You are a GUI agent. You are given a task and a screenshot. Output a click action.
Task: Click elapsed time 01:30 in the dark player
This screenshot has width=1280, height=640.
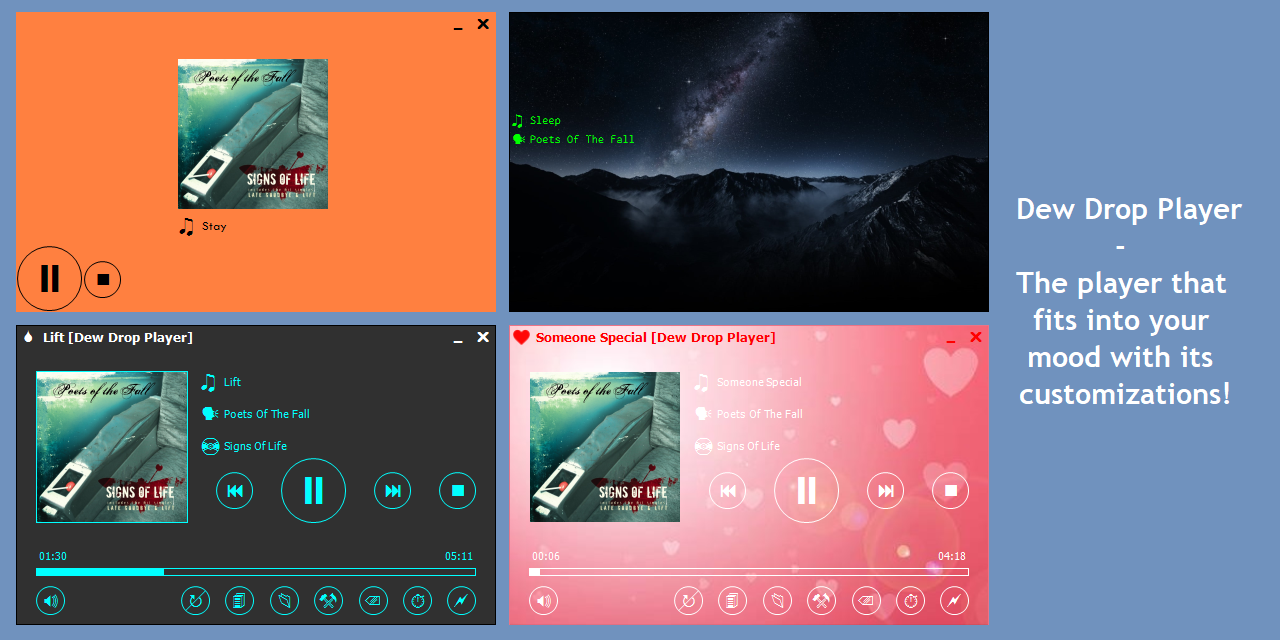(x=53, y=556)
